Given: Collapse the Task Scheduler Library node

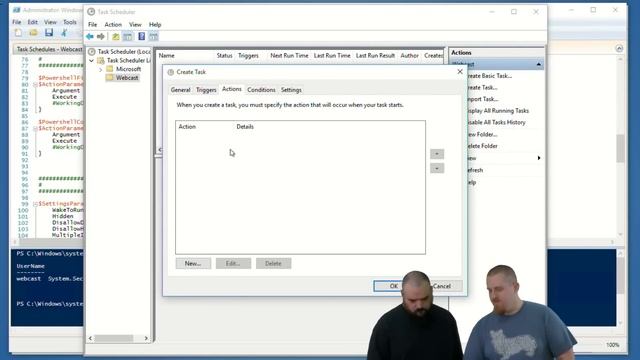Looking at the screenshot, I should coord(91,60).
